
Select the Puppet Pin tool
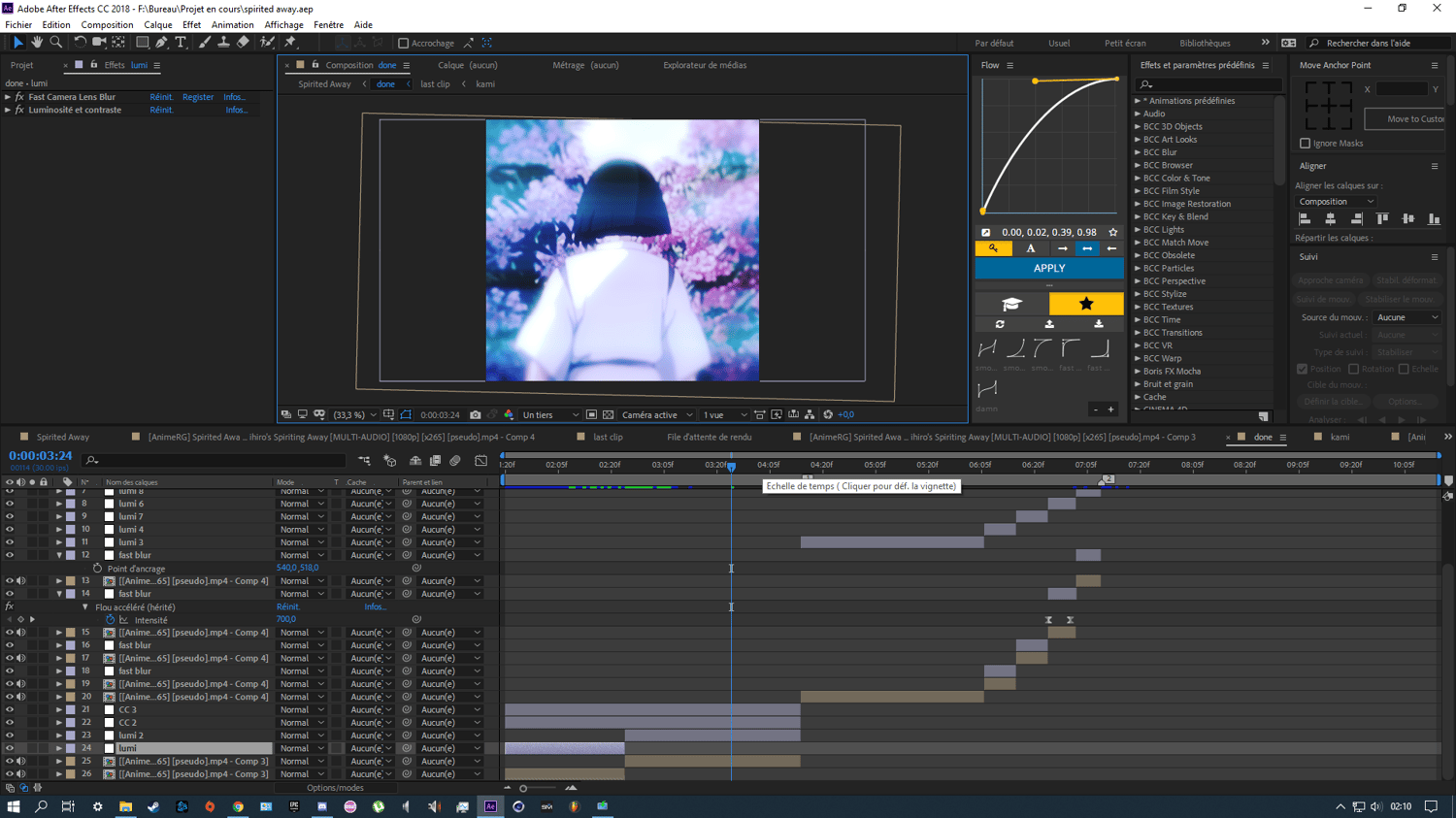tap(290, 43)
